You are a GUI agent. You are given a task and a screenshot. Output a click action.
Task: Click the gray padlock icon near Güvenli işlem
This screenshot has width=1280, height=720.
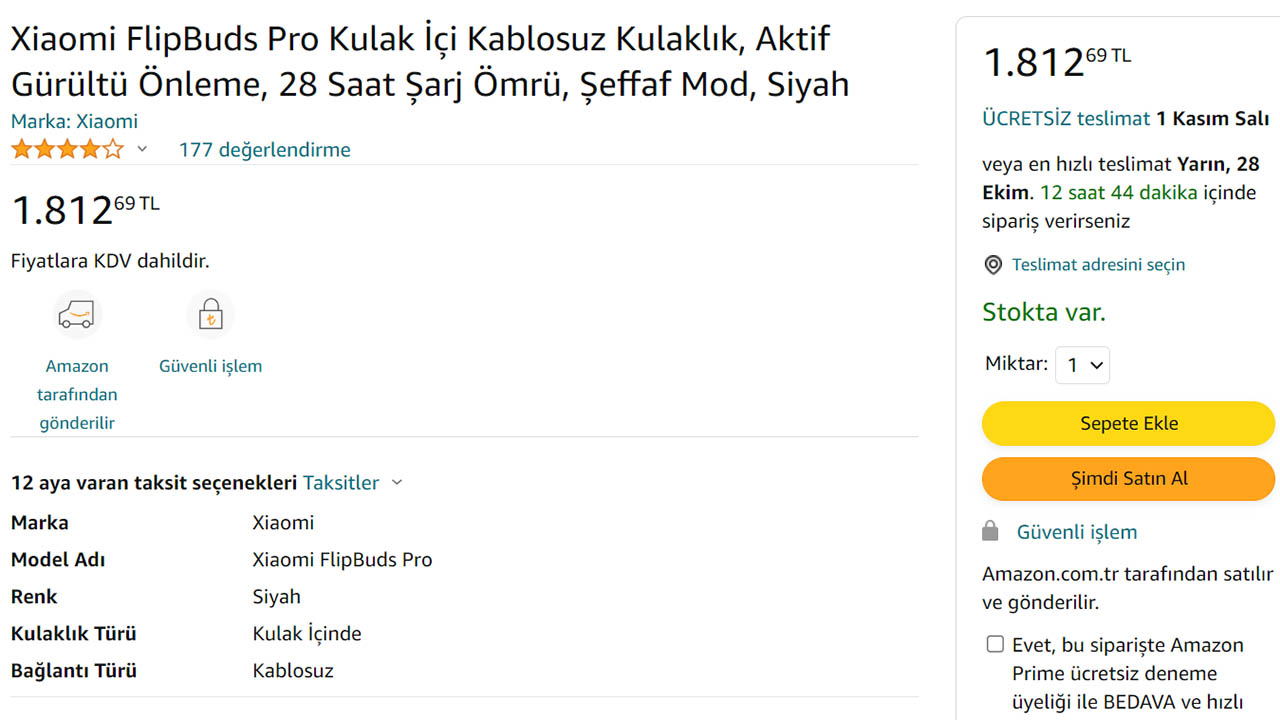(x=991, y=531)
